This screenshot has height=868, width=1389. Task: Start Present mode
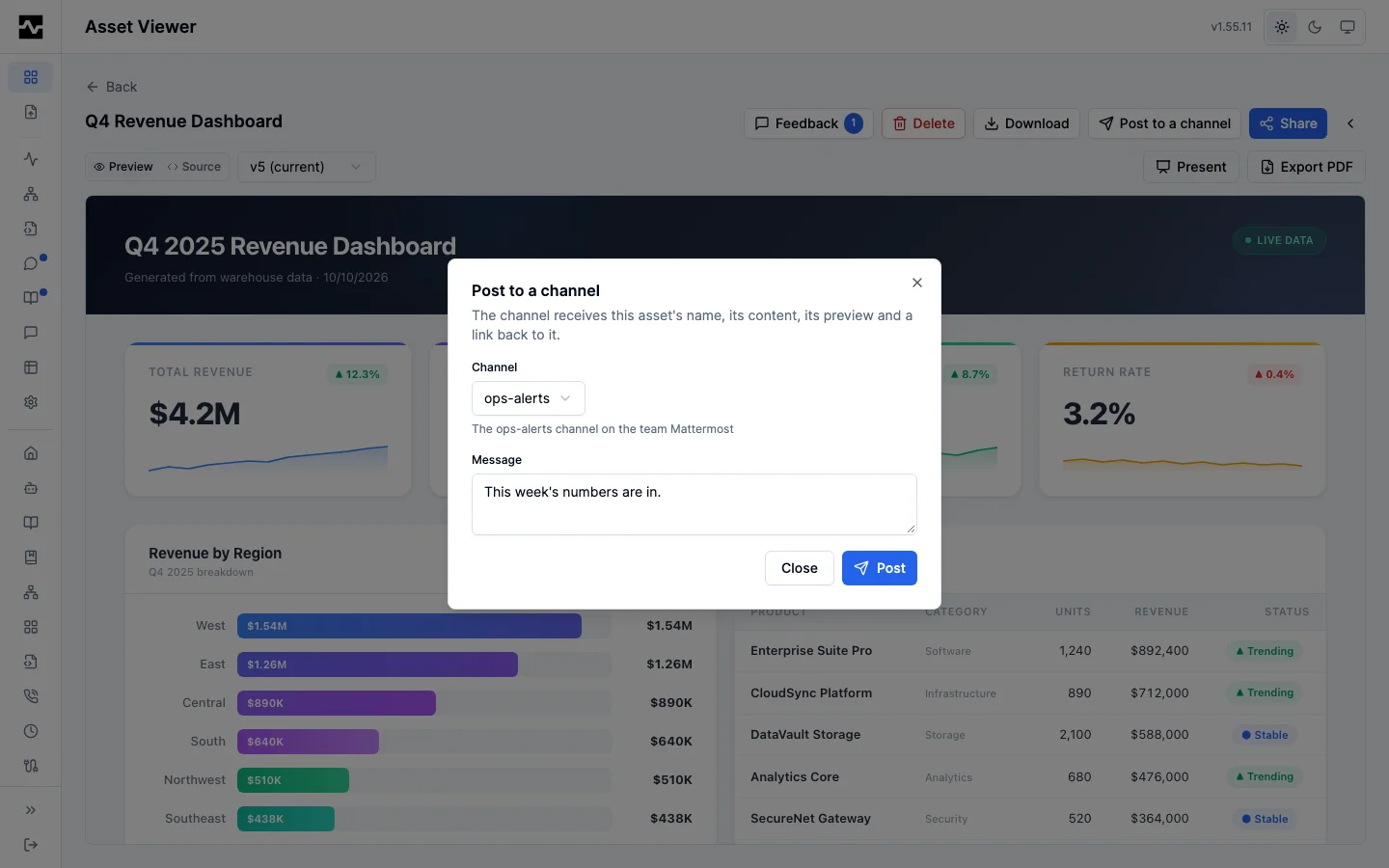coord(1191,167)
